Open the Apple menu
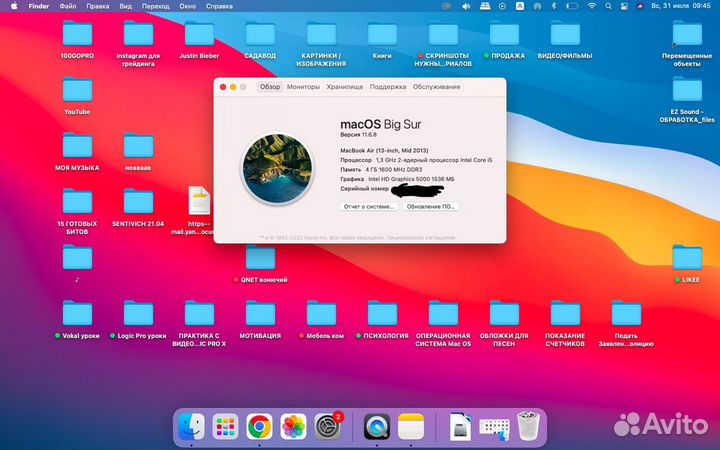Image resolution: width=720 pixels, height=450 pixels. (14, 6)
